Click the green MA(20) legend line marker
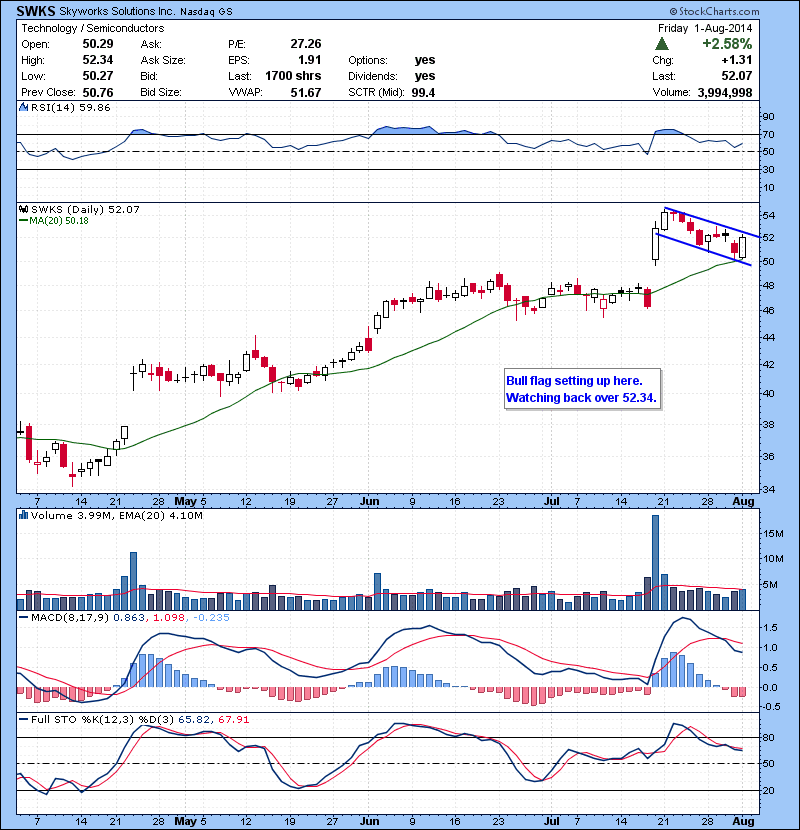 [23, 221]
